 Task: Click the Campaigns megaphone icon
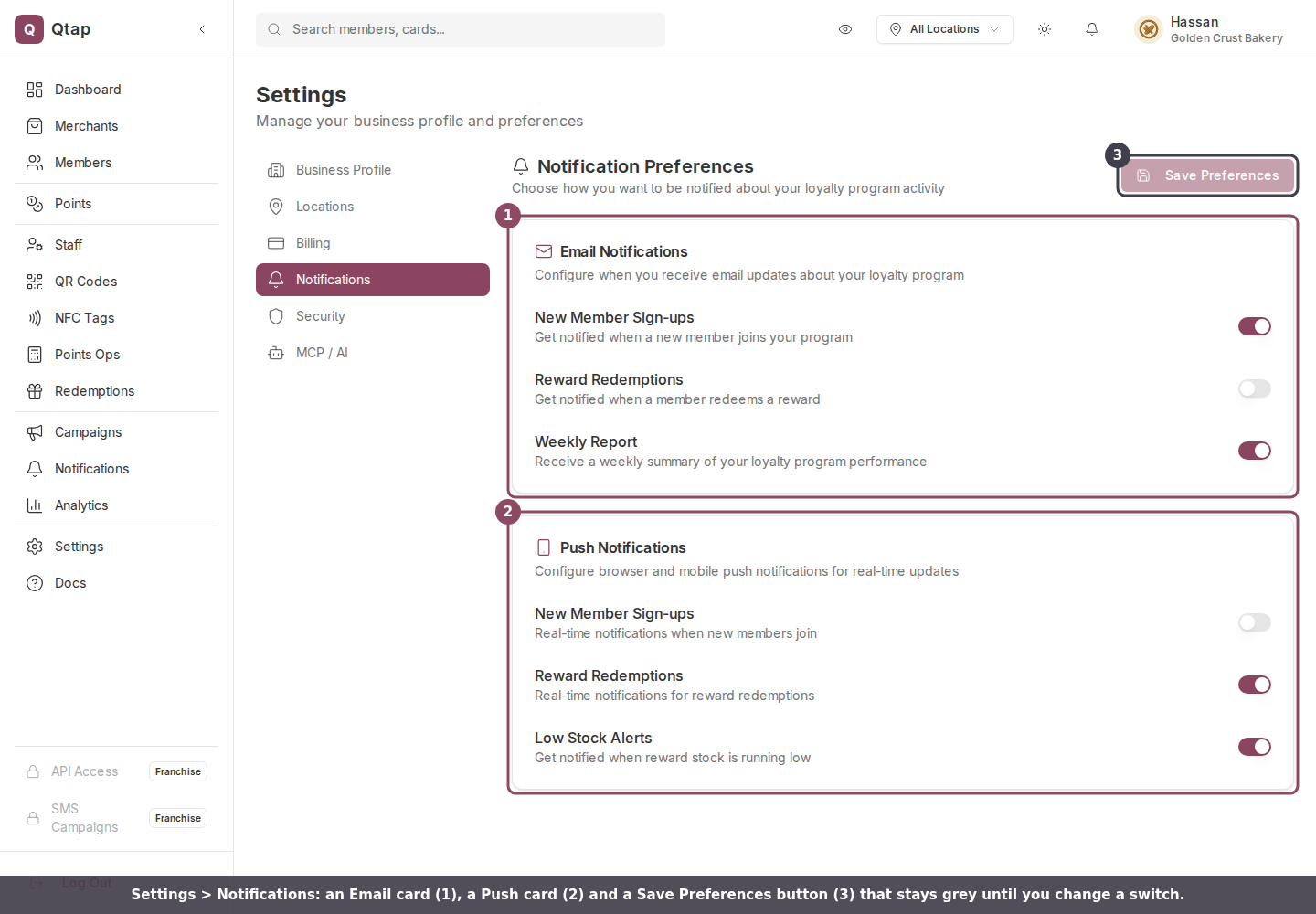35,432
